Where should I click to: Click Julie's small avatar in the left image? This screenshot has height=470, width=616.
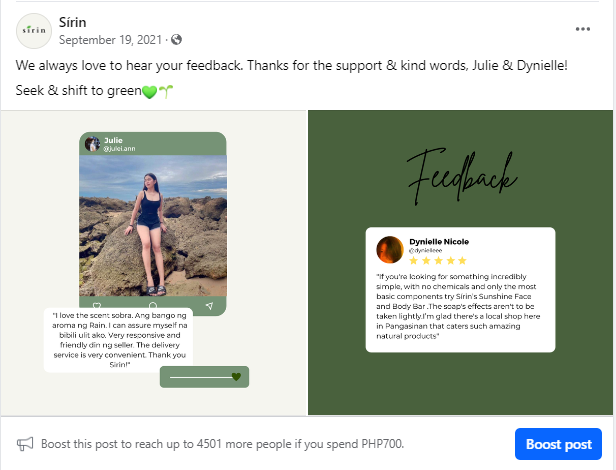(x=92, y=144)
